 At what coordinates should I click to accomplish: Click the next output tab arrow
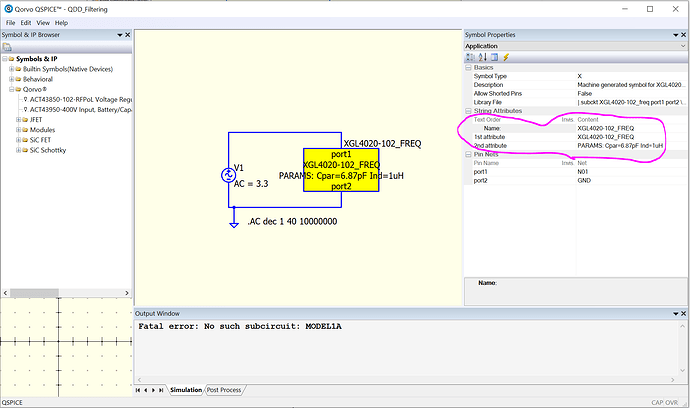click(153, 390)
